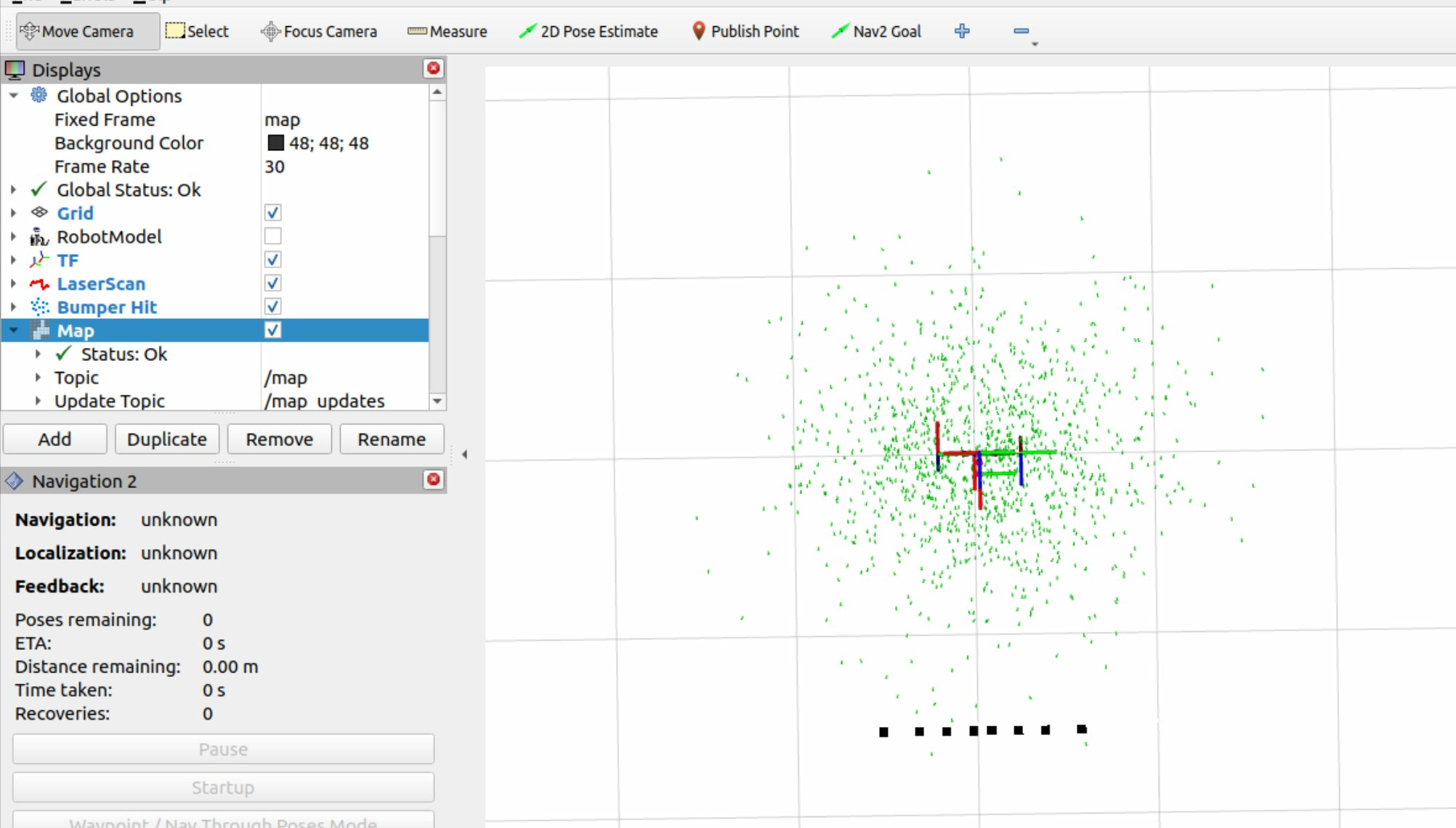Click the Displays scrollbar down arrow
1456x828 pixels.
click(437, 401)
